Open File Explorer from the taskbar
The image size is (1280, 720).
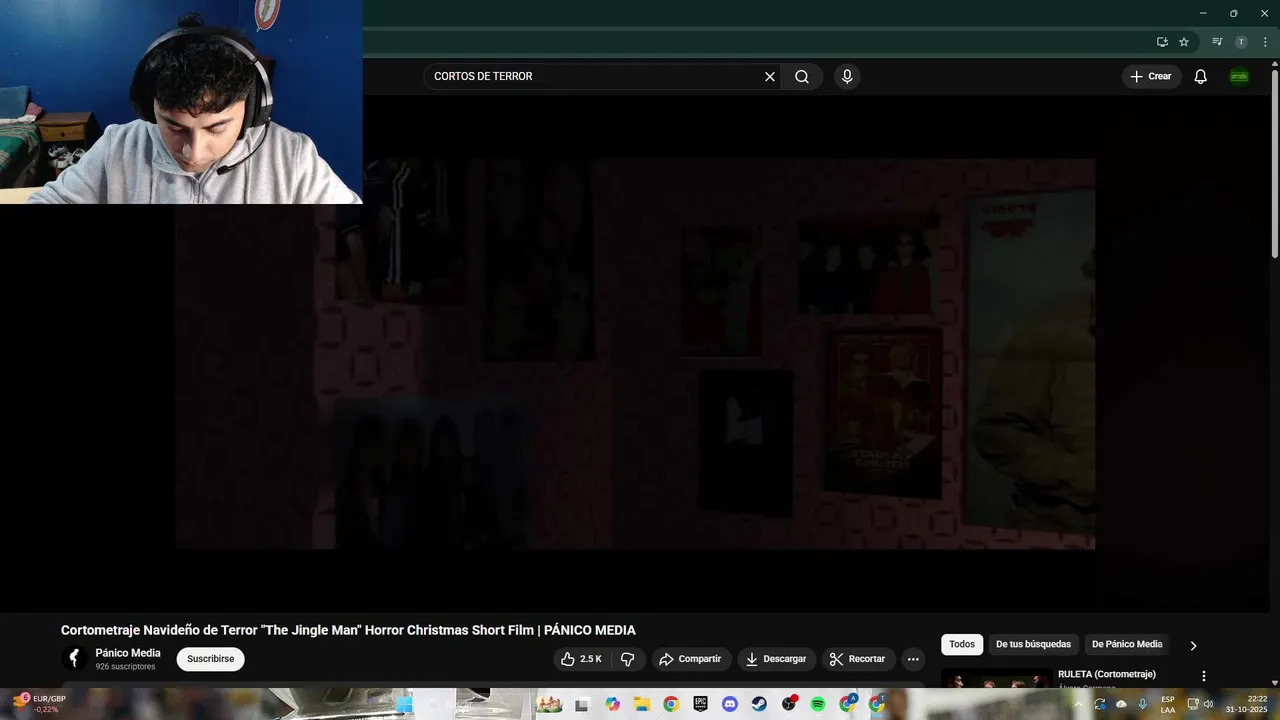tap(642, 704)
